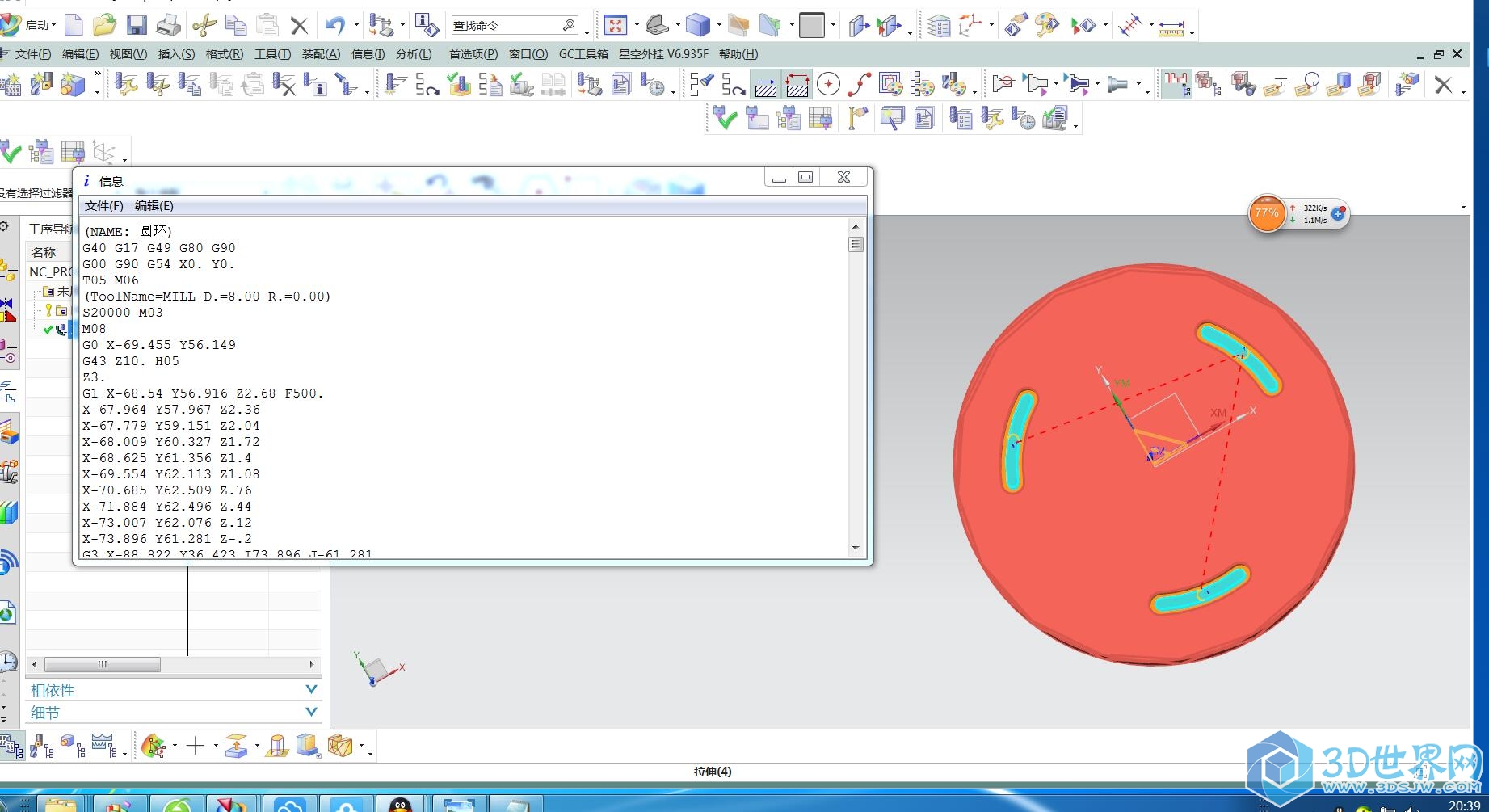Toggle the red toolpath tree navigator button
Screen dimensions: 1489x812
pos(1176,84)
